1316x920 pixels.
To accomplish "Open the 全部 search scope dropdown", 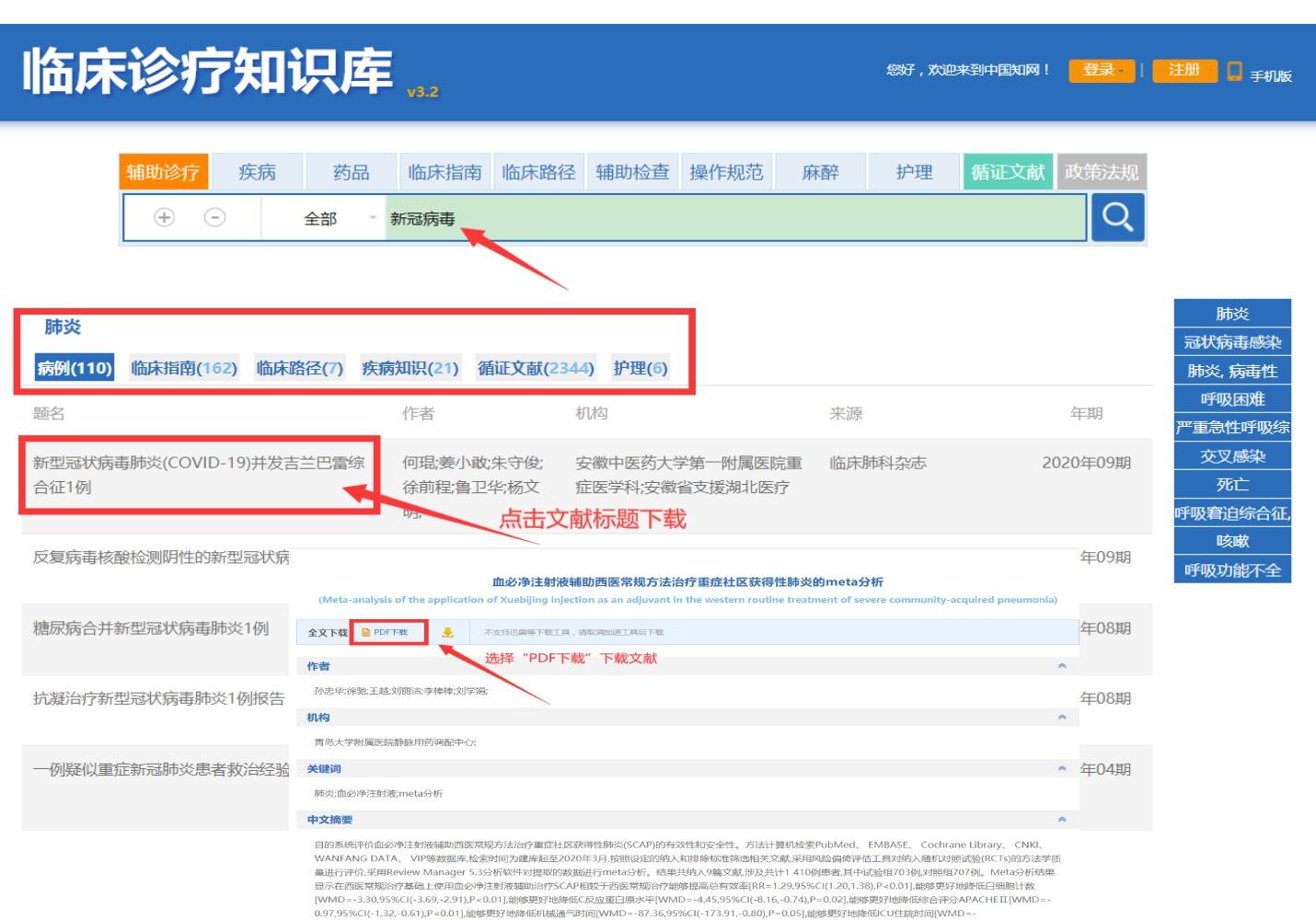I will 322,218.
